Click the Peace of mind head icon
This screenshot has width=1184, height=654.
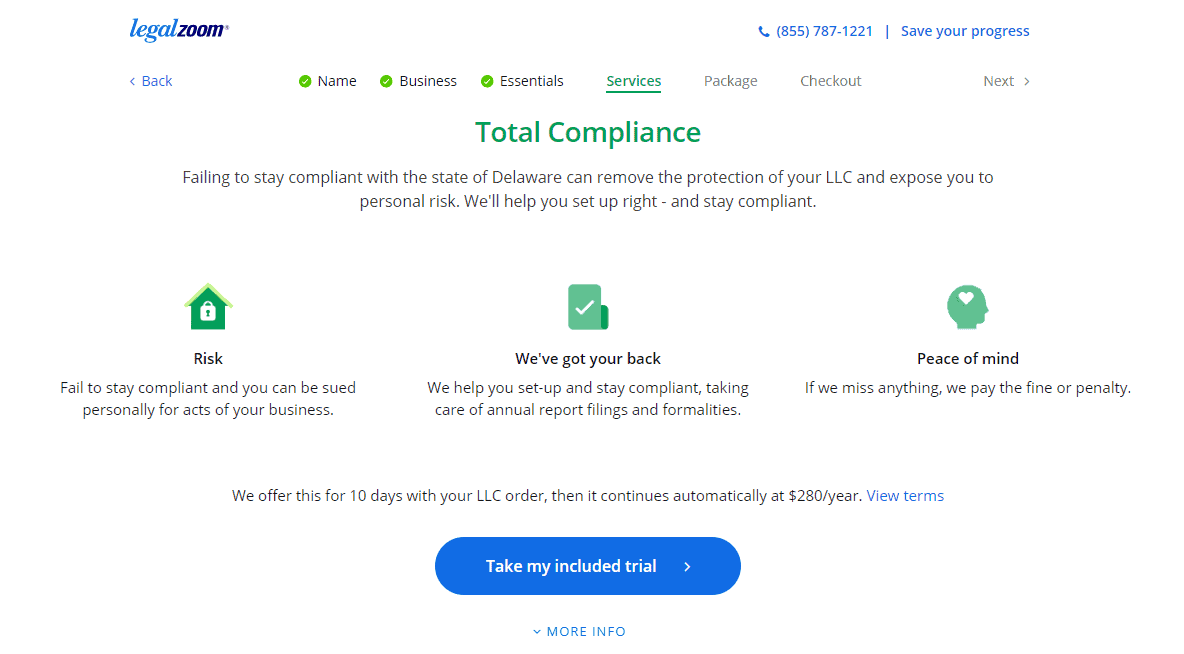click(x=967, y=307)
